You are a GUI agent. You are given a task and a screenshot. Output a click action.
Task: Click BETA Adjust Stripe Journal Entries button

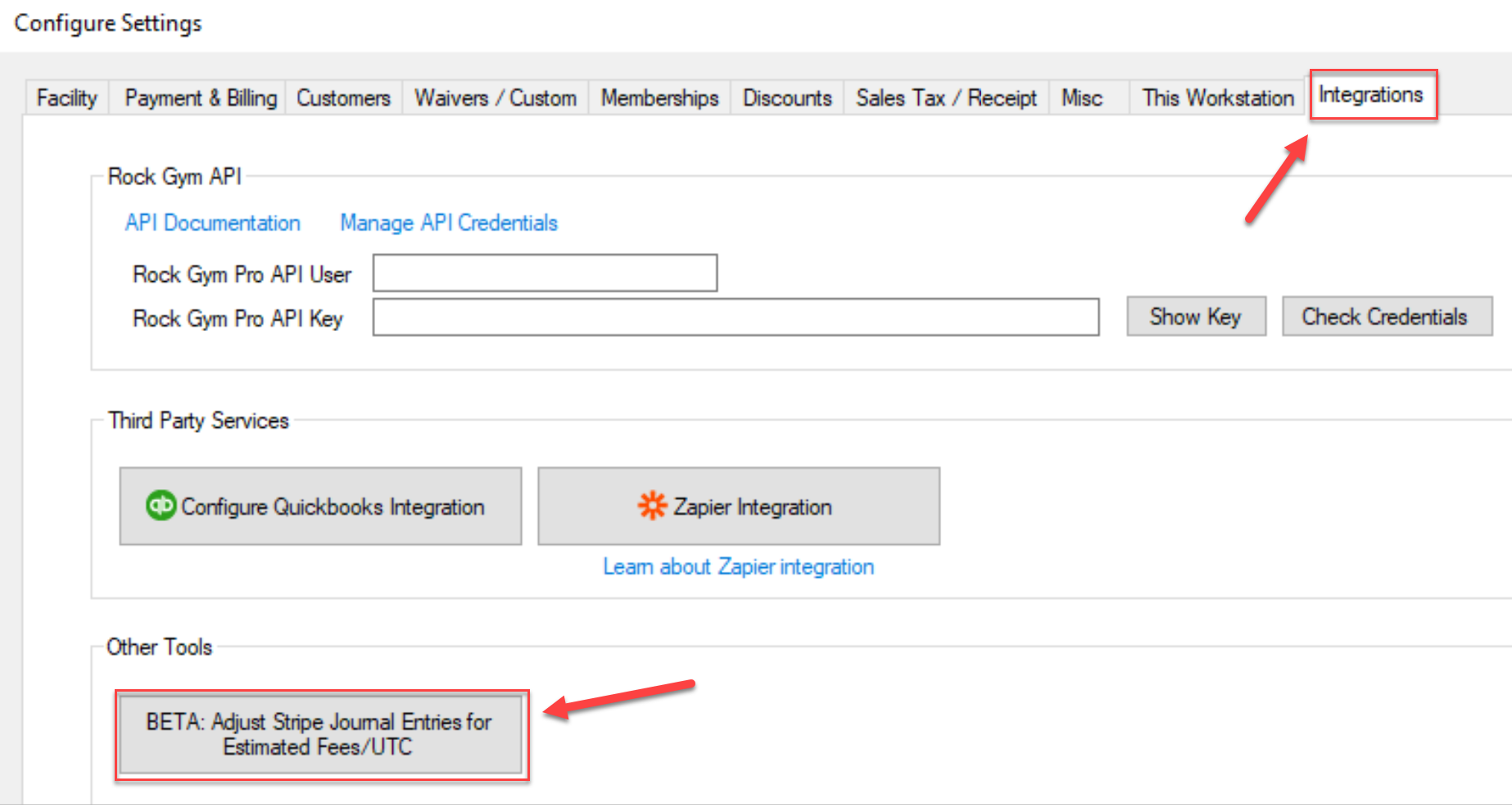pyautogui.click(x=320, y=734)
